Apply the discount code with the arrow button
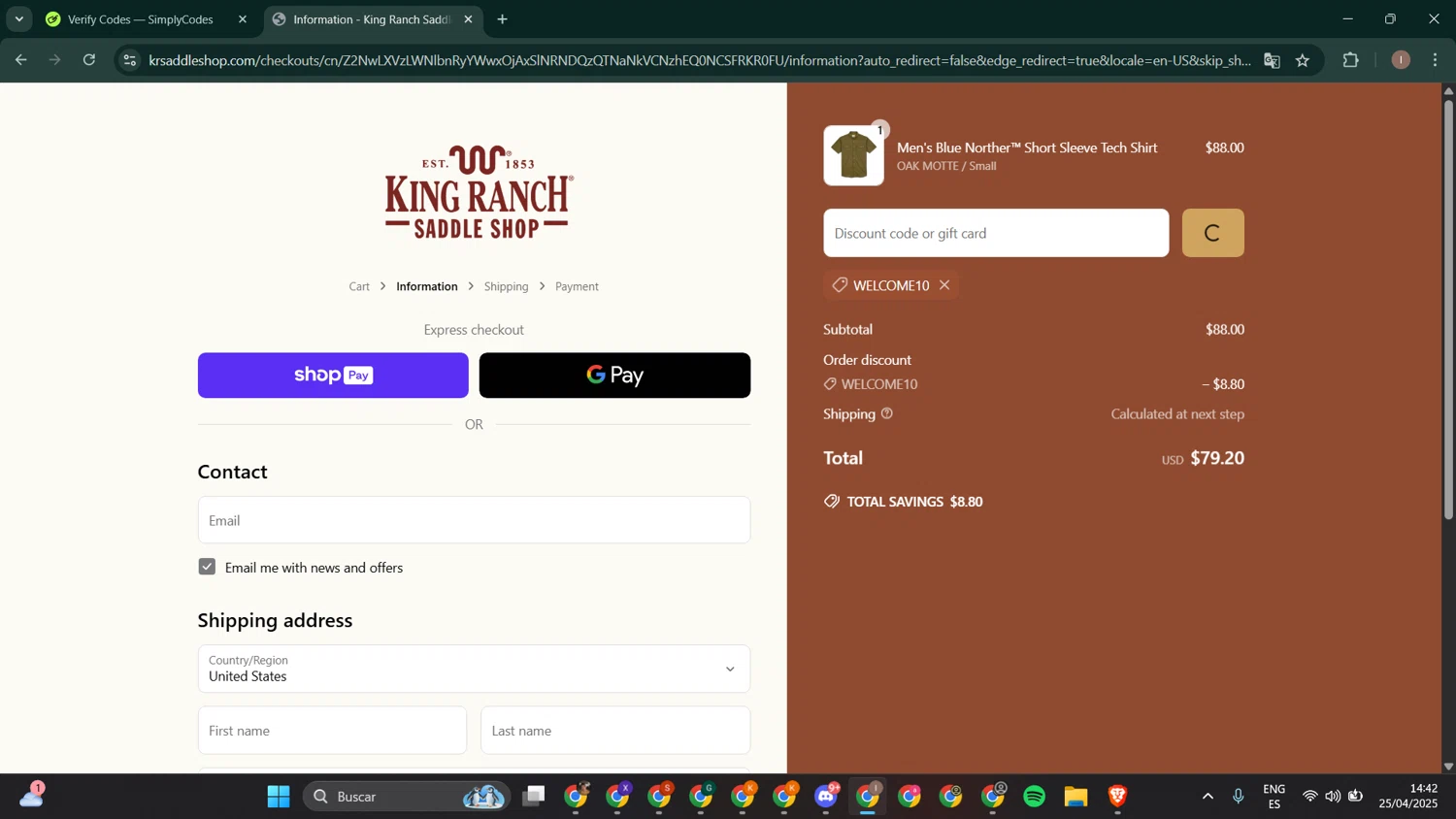1456x819 pixels. (x=1212, y=233)
